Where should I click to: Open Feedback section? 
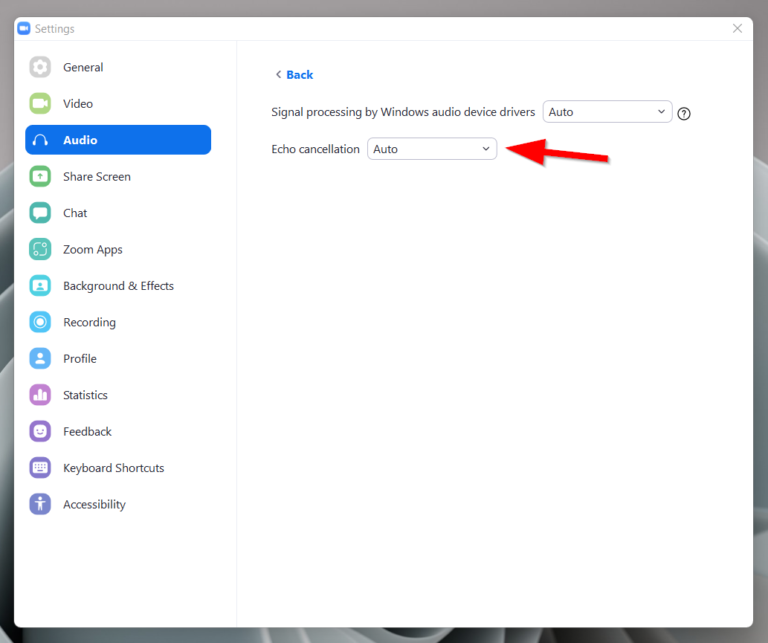click(118, 431)
